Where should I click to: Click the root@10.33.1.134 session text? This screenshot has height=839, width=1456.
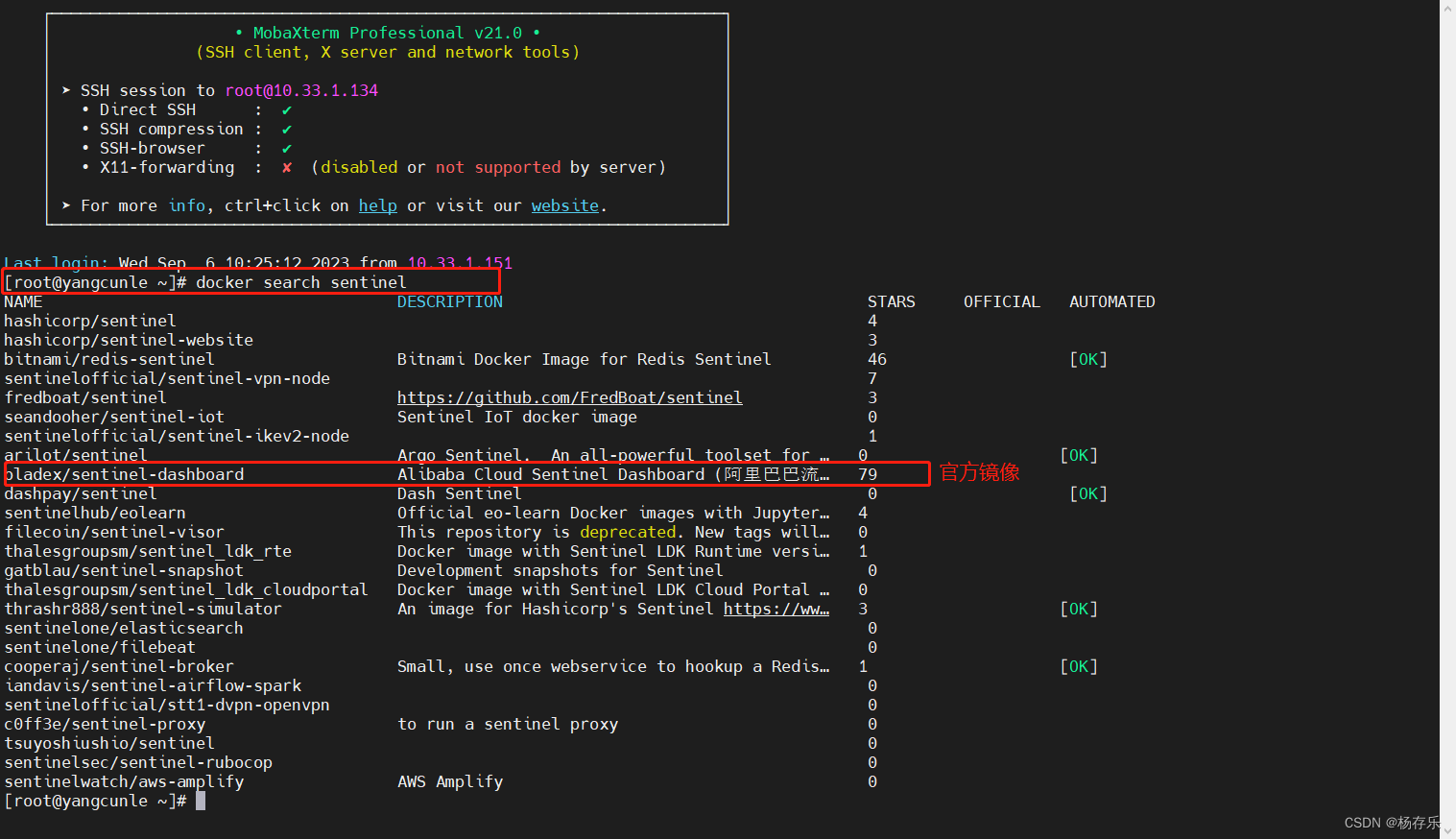(x=301, y=90)
